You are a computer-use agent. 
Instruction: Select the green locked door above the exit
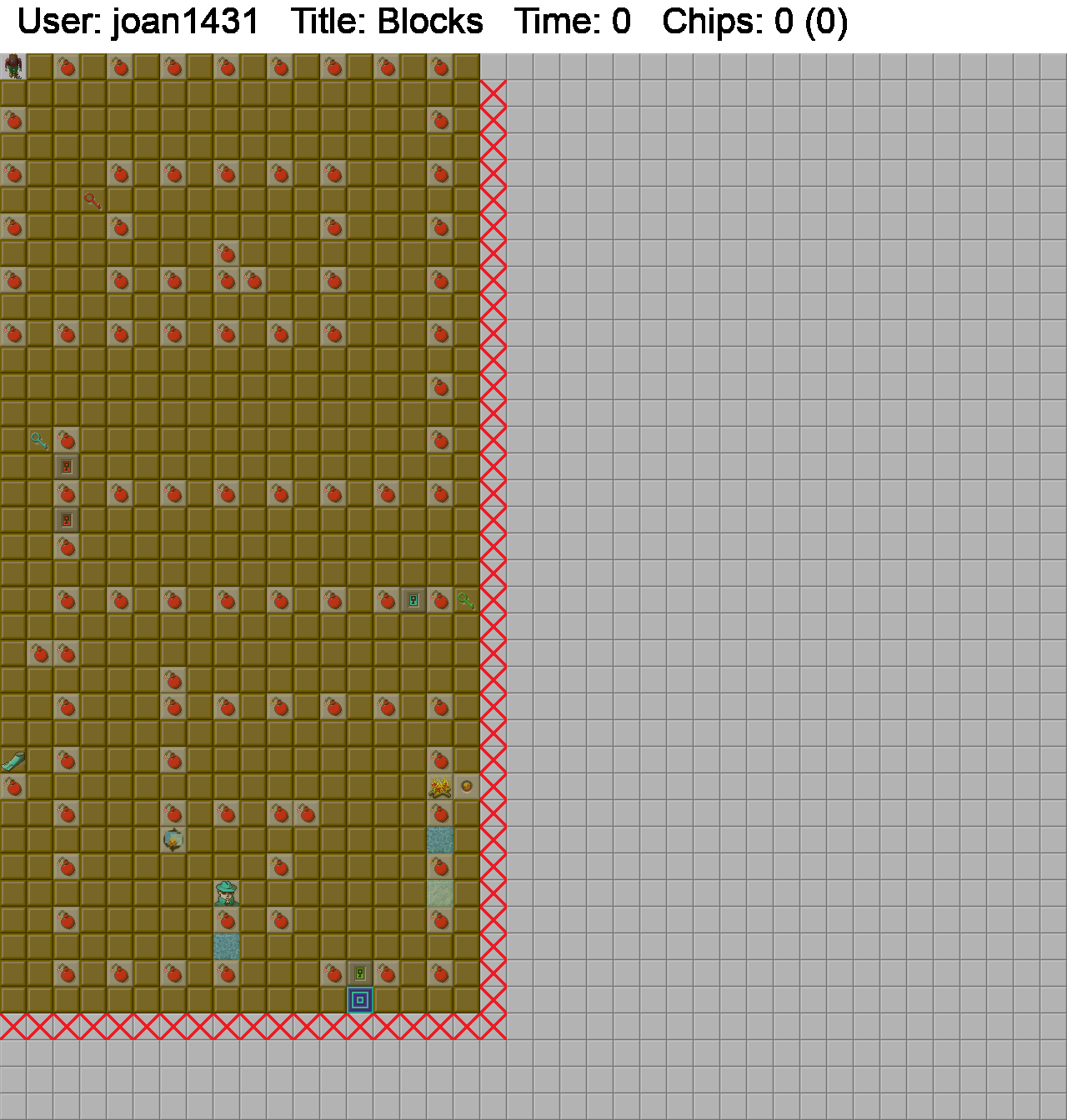tap(360, 973)
